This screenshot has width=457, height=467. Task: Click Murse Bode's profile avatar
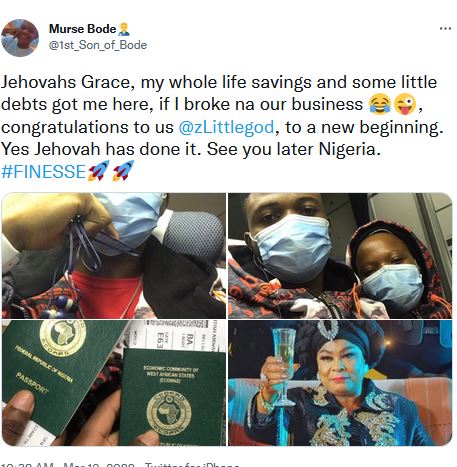(20, 38)
